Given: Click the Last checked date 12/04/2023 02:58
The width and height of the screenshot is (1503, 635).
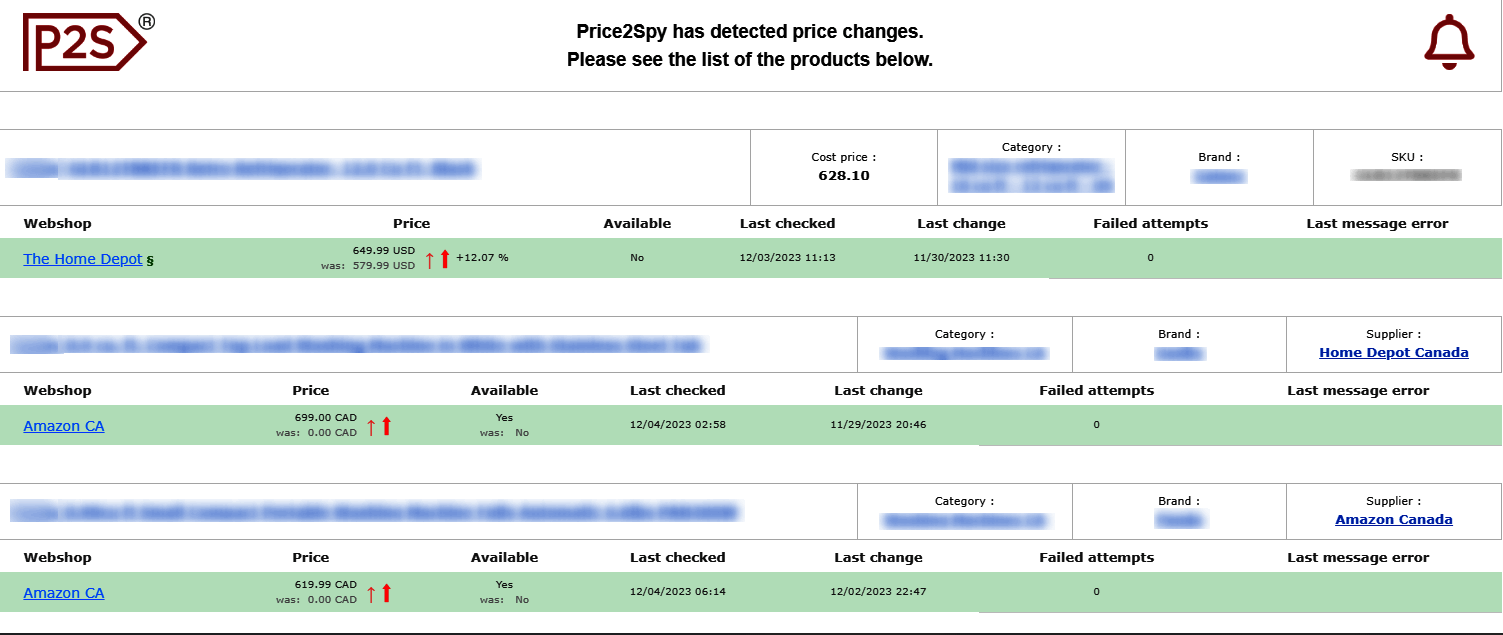Looking at the screenshot, I should 677,425.
